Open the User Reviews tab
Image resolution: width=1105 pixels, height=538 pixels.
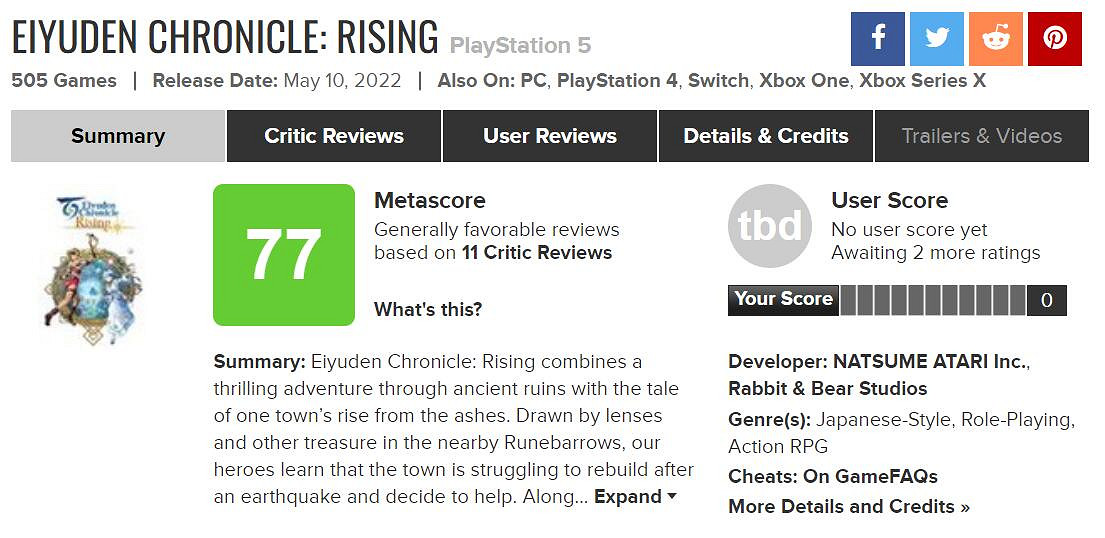(x=550, y=136)
